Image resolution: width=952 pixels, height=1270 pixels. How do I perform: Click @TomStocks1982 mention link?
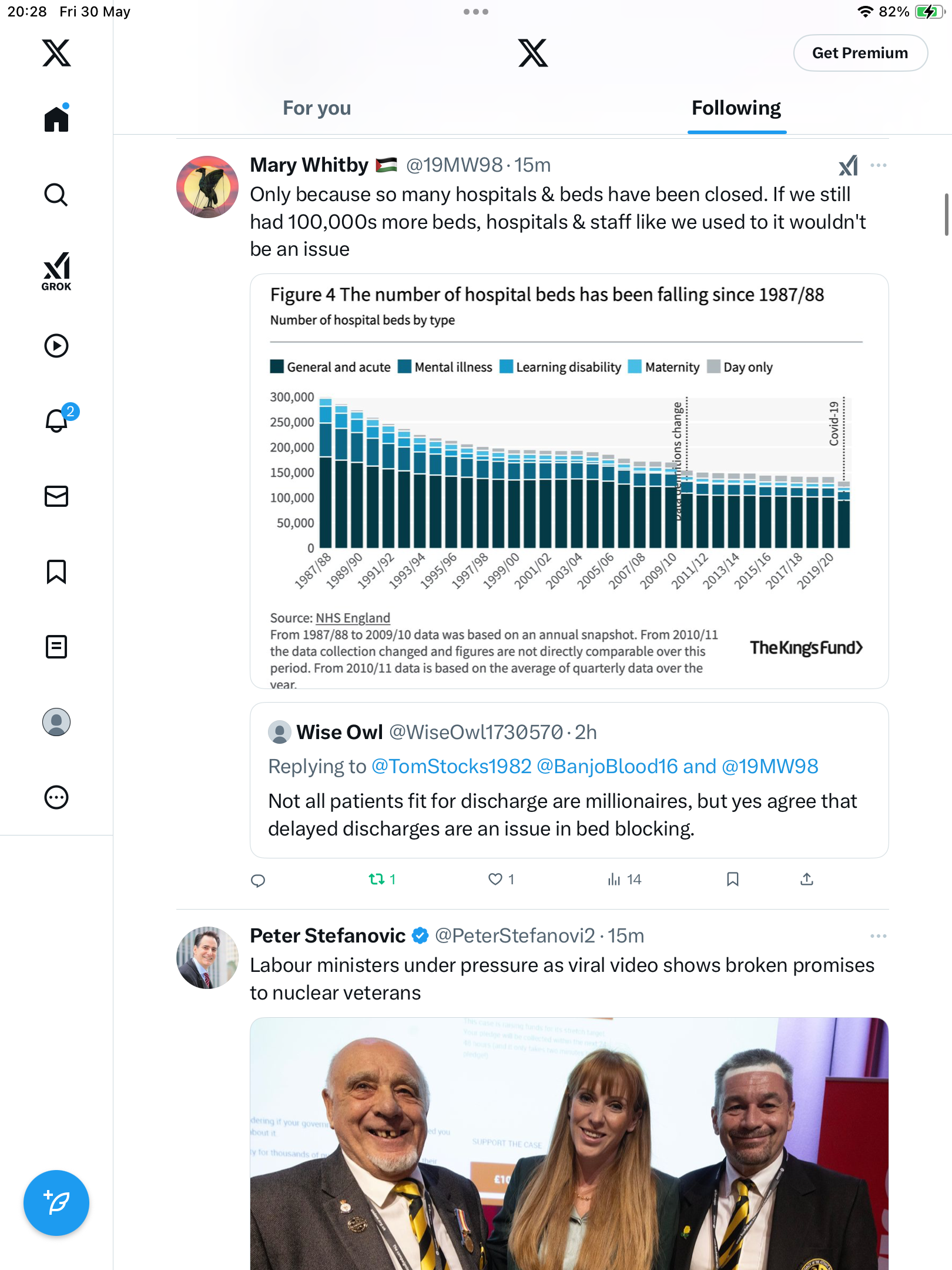451,766
